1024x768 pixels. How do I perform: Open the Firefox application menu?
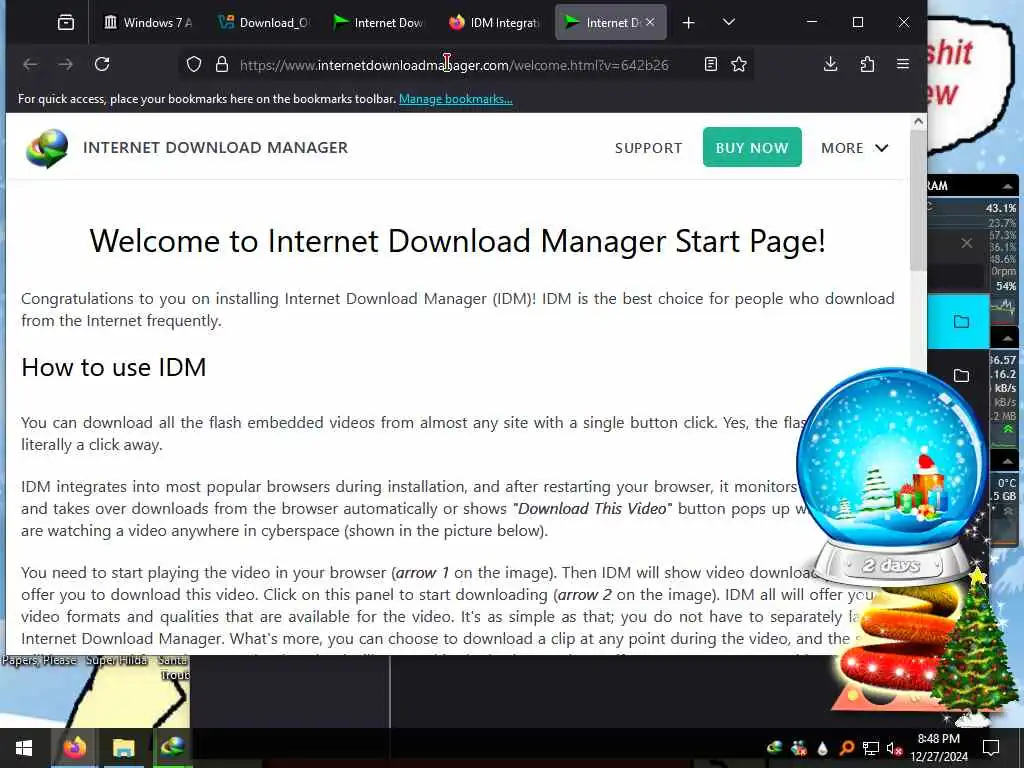click(x=903, y=64)
